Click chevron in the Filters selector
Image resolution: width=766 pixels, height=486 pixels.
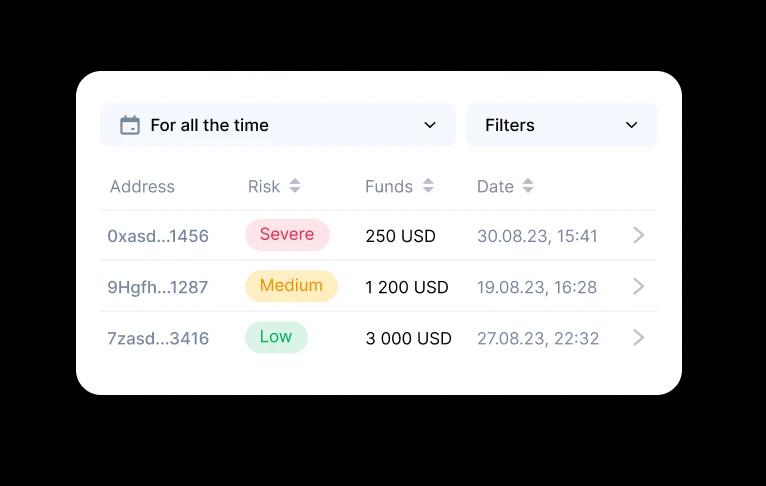click(x=632, y=125)
